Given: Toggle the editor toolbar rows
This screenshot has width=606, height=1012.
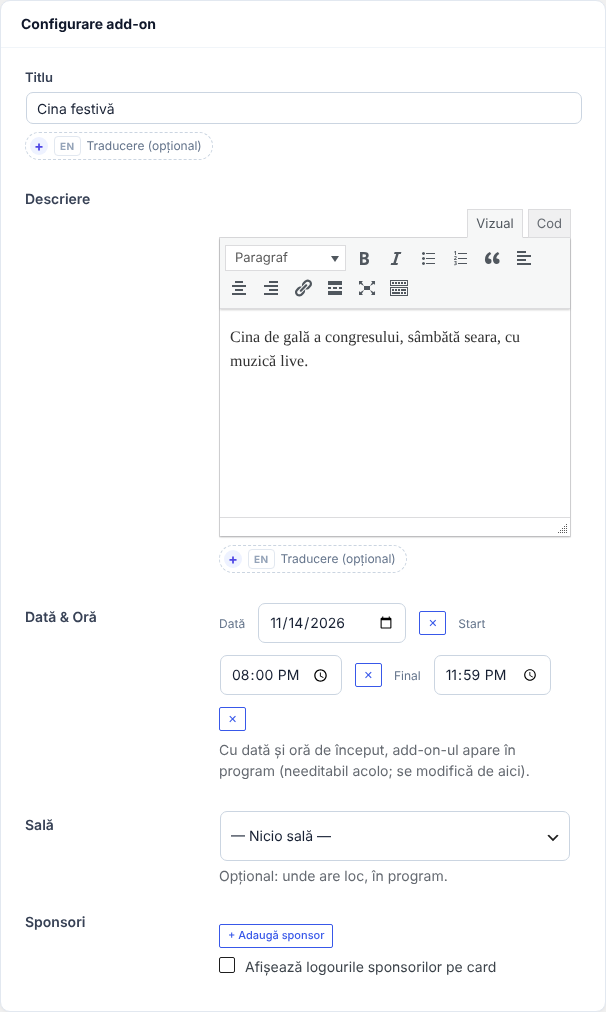Looking at the screenshot, I should (x=399, y=288).
